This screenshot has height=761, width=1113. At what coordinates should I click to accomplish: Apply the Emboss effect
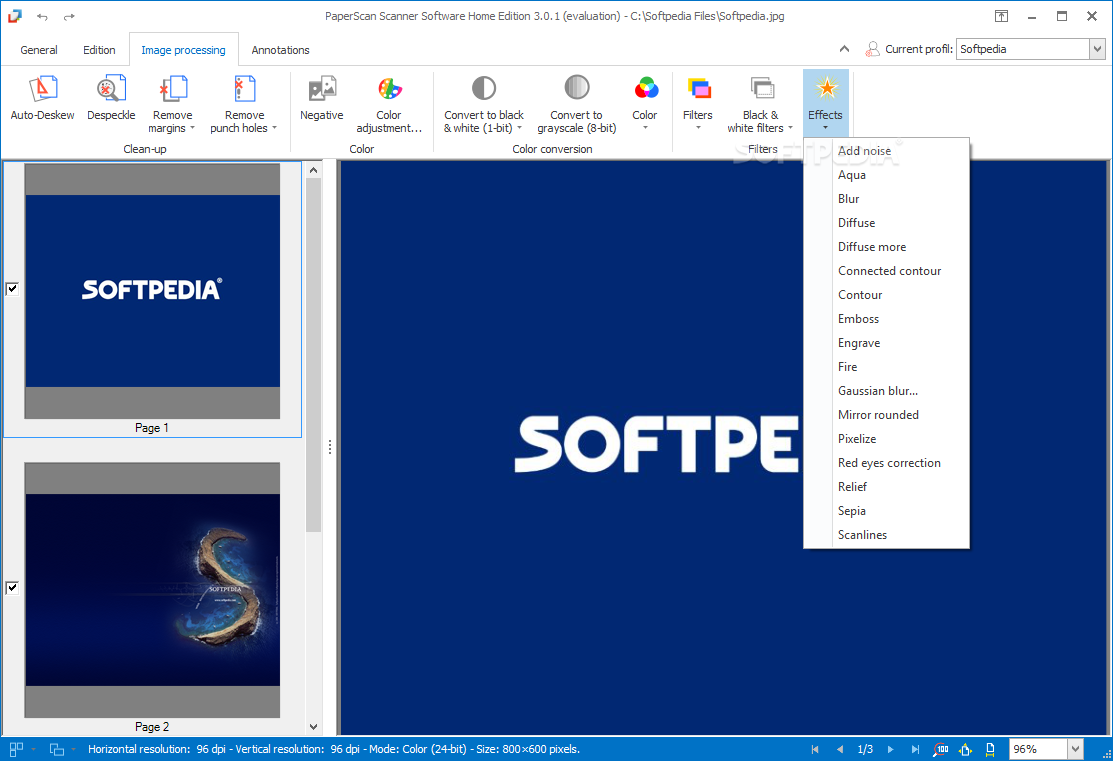coord(887,319)
